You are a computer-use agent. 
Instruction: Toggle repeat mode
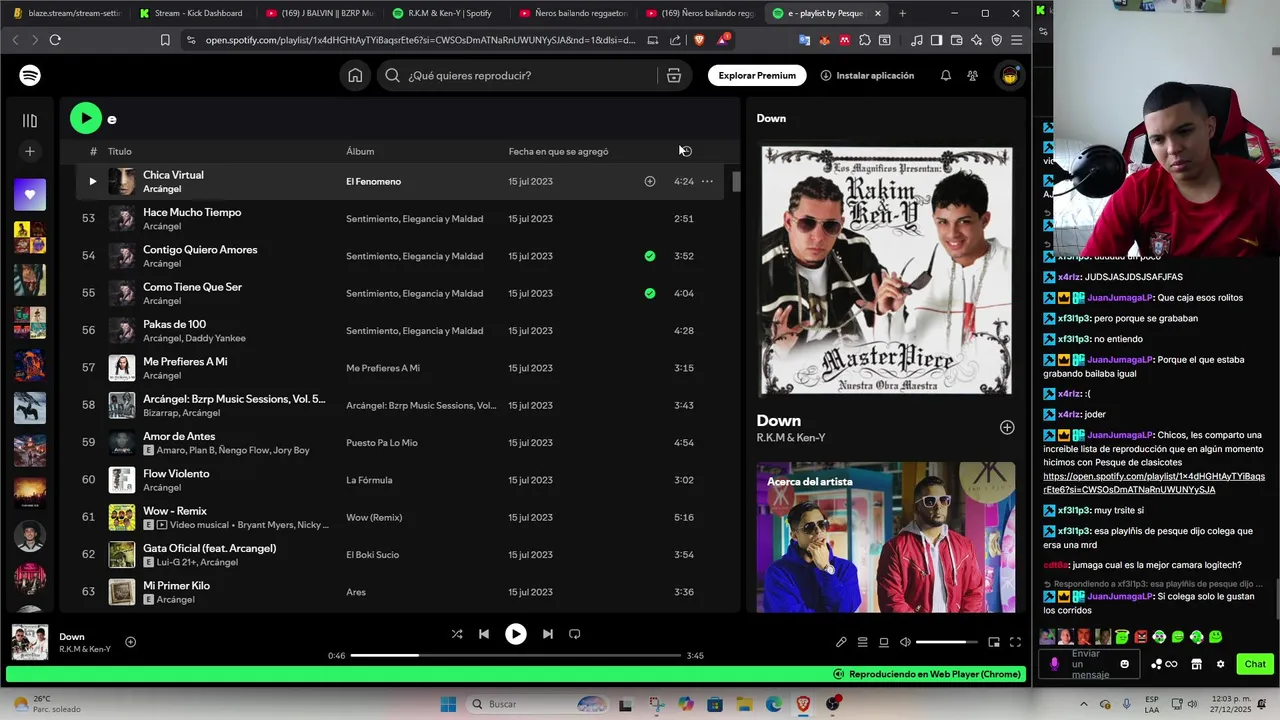tap(575, 634)
